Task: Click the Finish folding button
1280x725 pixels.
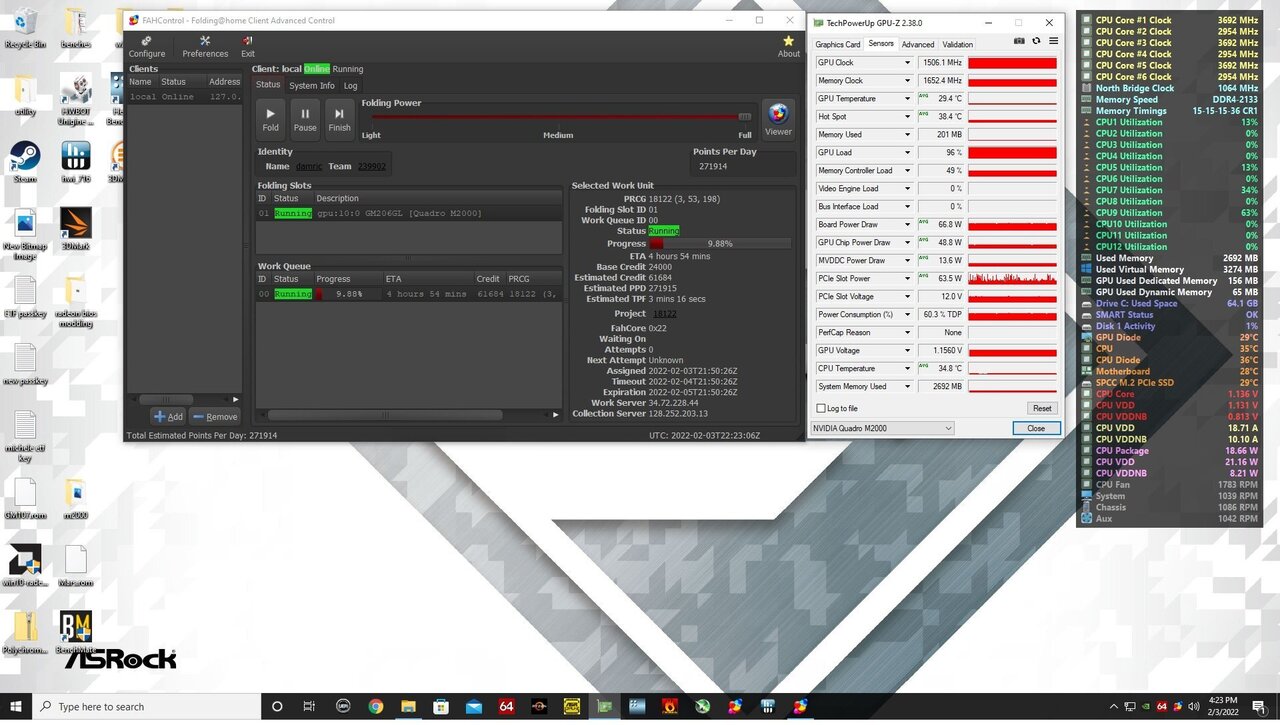Action: click(x=340, y=118)
